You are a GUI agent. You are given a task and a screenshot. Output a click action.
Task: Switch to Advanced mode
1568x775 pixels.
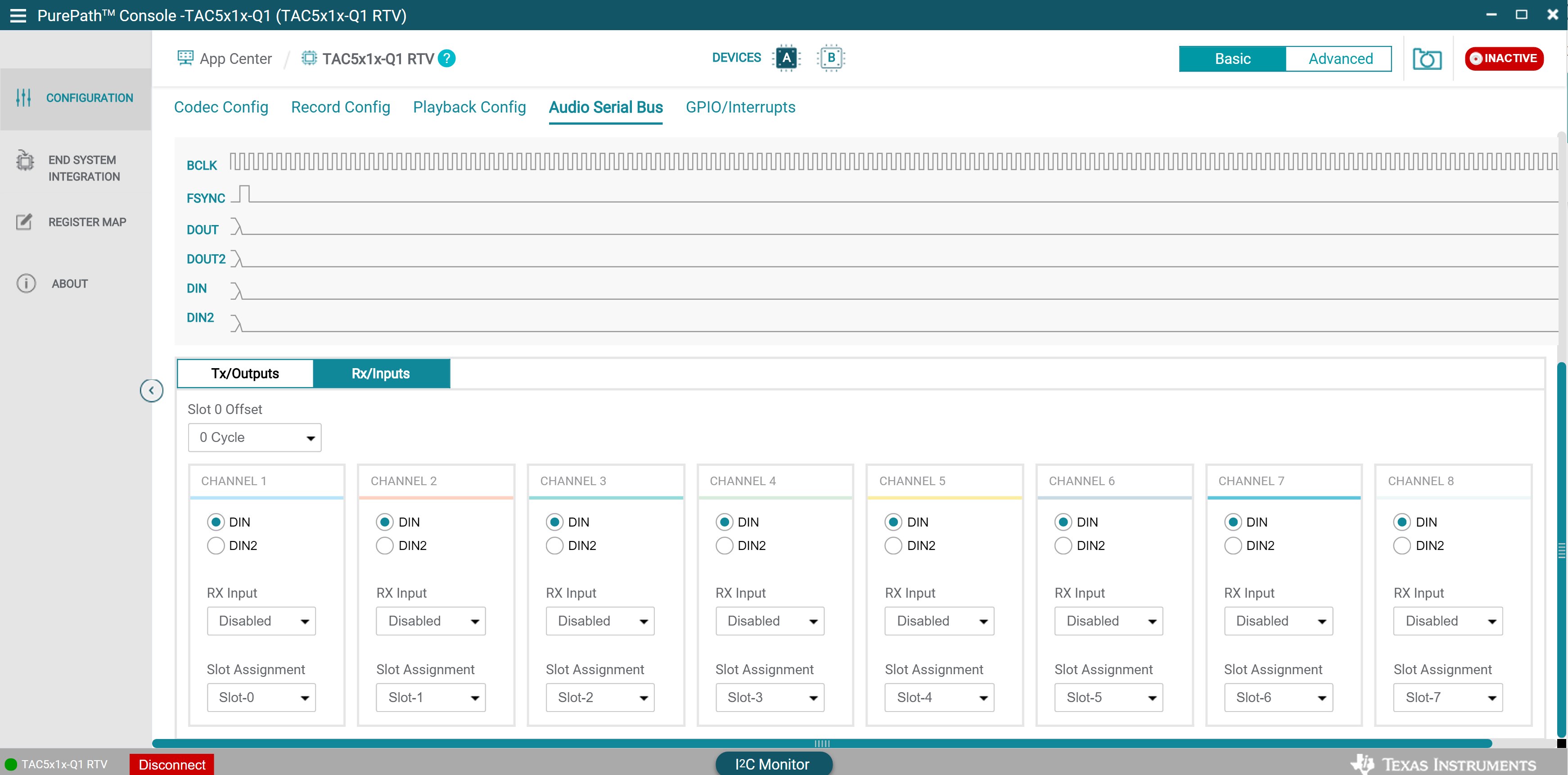pos(1339,59)
